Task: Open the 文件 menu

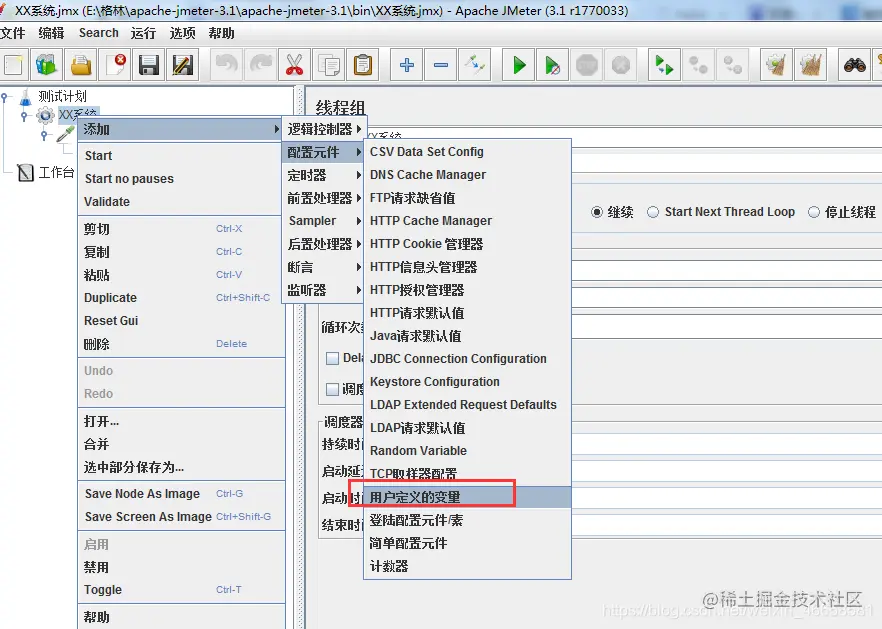Action: coord(12,33)
